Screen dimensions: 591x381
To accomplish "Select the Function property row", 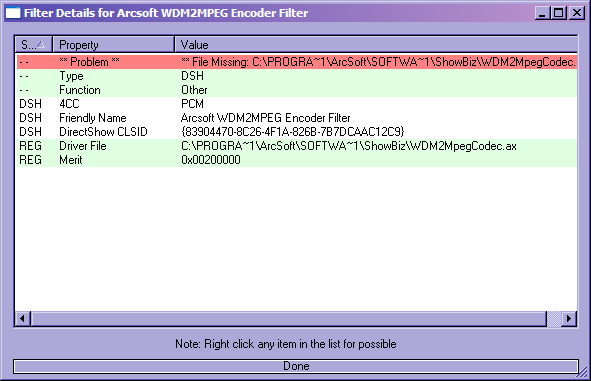I will 296,90.
